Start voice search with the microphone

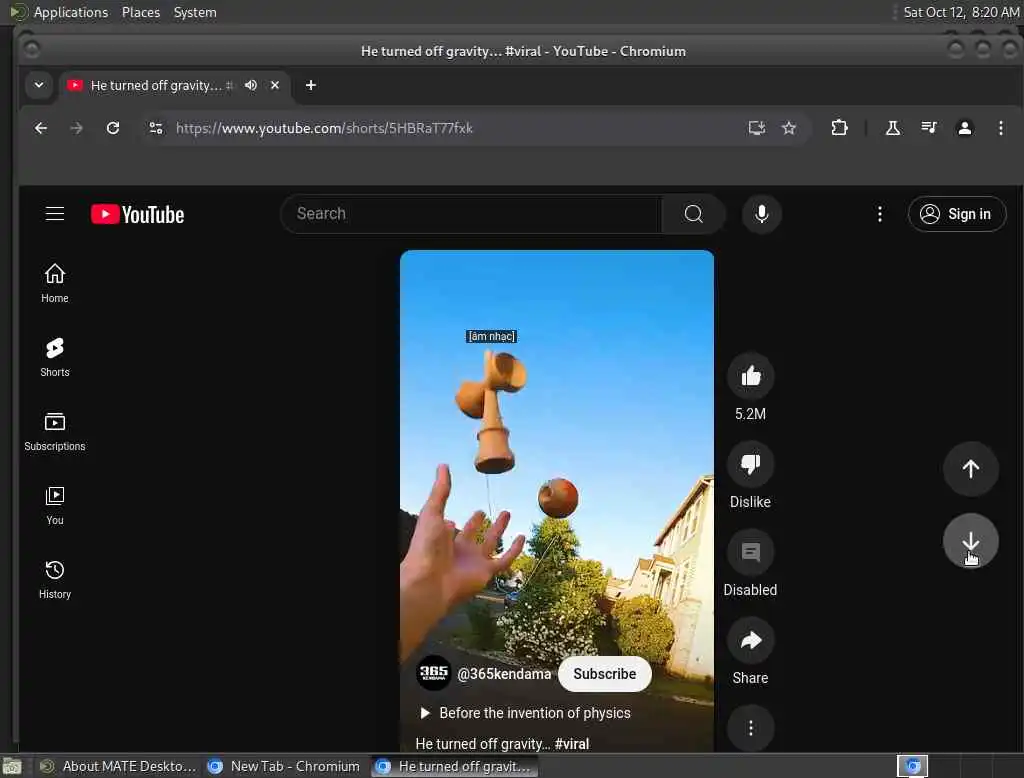point(761,214)
